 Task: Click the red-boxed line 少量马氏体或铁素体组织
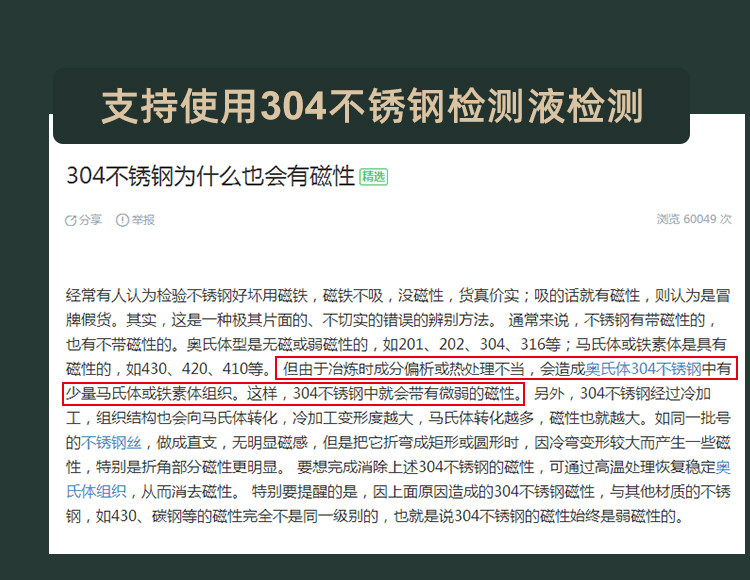(293, 394)
